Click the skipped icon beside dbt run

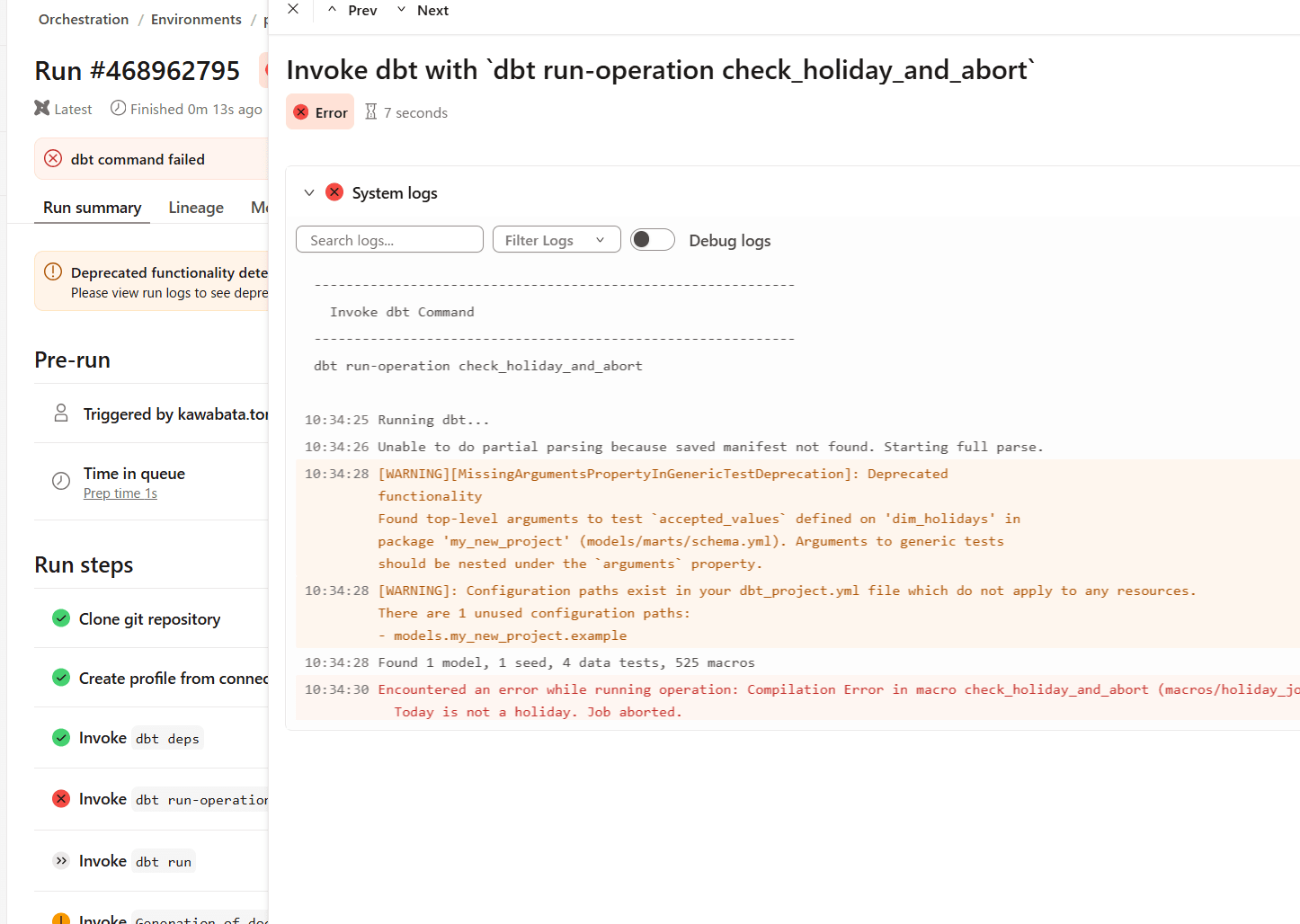(61, 861)
